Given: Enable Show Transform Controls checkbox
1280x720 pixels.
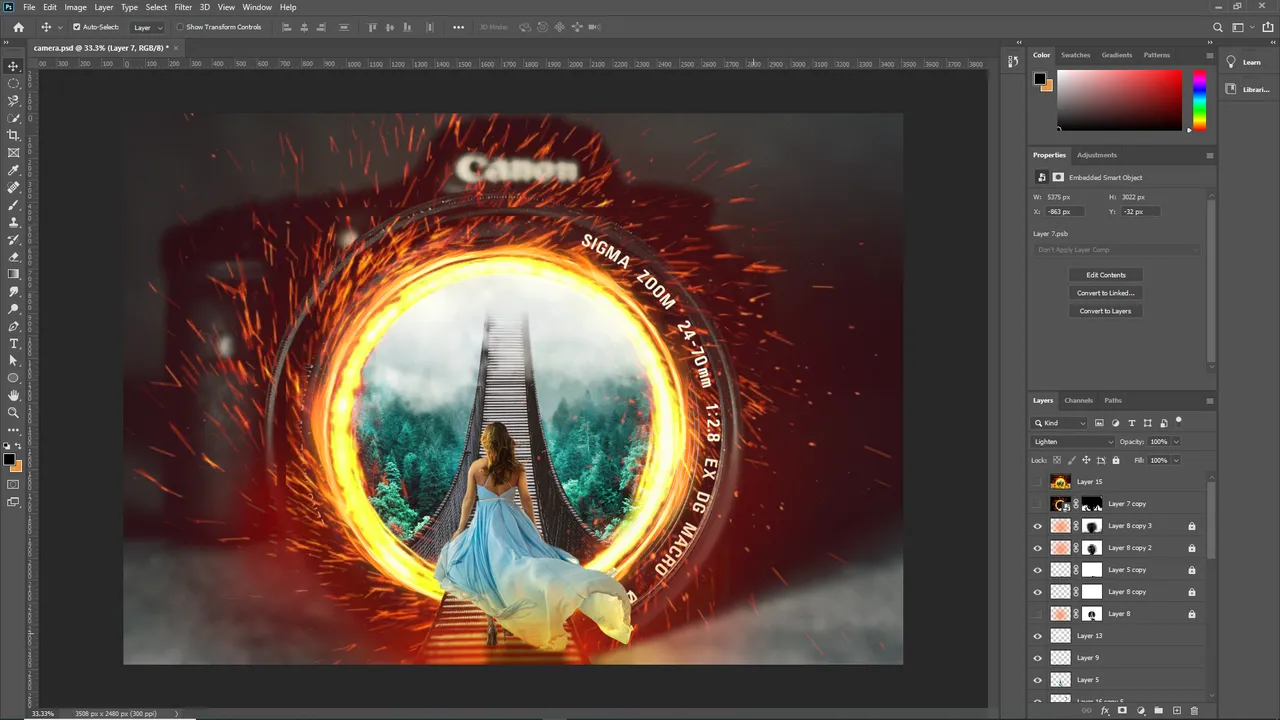Looking at the screenshot, I should tap(180, 27).
